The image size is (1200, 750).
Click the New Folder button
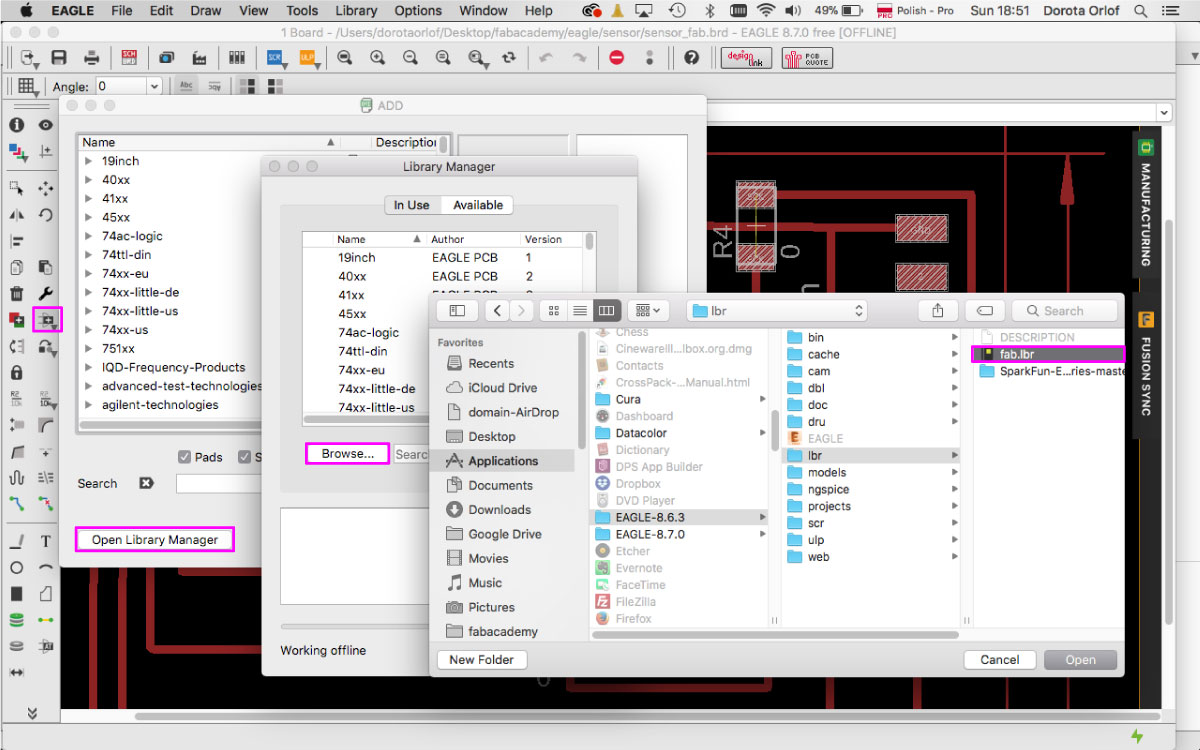pos(482,659)
